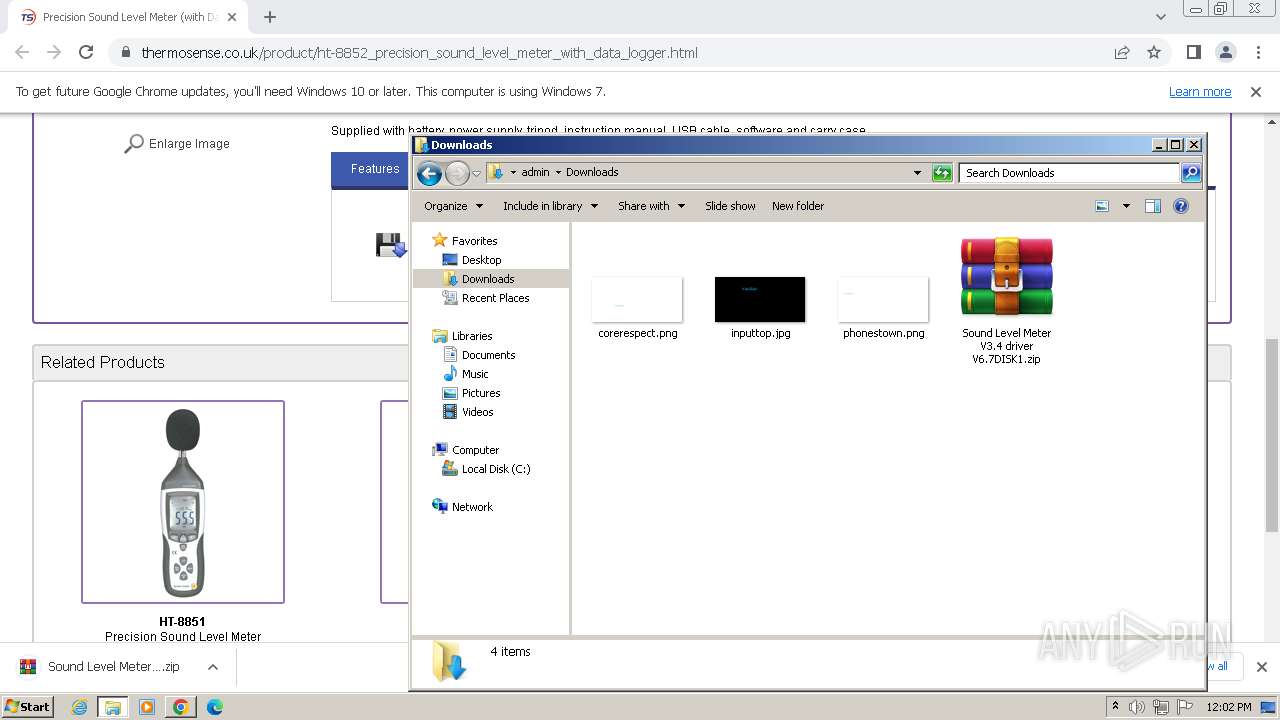Select Downloads in navigation pane
The image size is (1280, 720).
tap(488, 279)
